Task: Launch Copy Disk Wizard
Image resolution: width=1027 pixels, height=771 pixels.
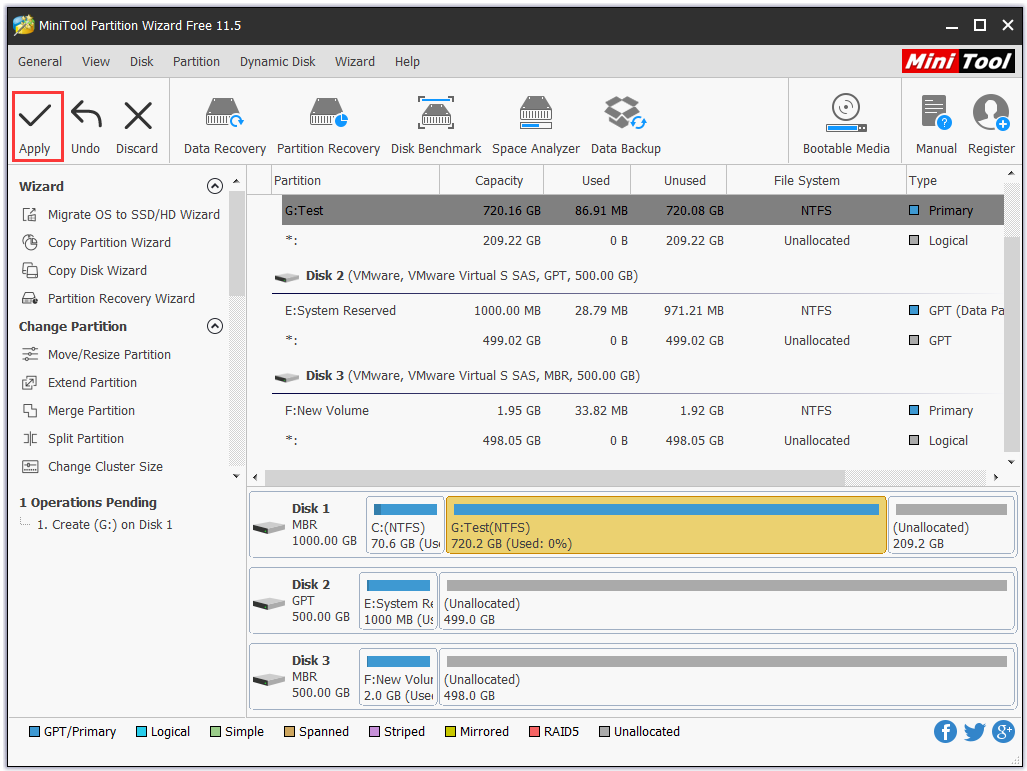Action: [x=84, y=271]
